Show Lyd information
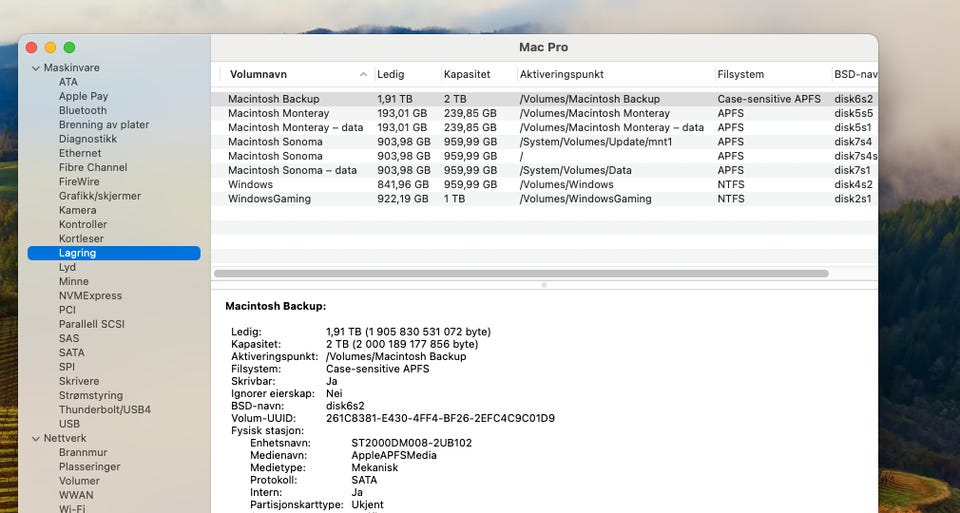The height and width of the screenshot is (513, 960). pyautogui.click(x=67, y=267)
